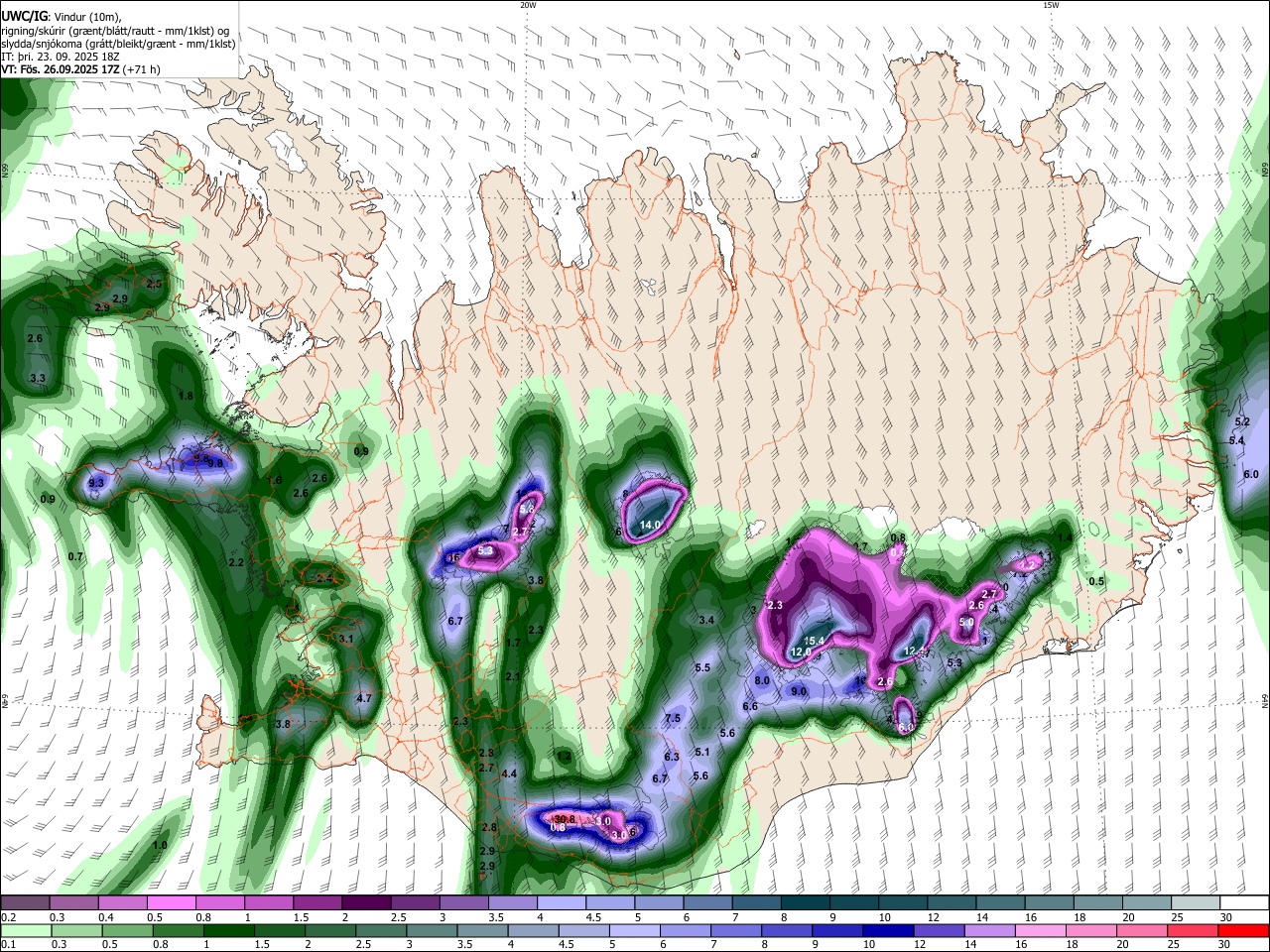1270x952 pixels.
Task: Select the 9.0 value on the map
Action: click(x=798, y=691)
